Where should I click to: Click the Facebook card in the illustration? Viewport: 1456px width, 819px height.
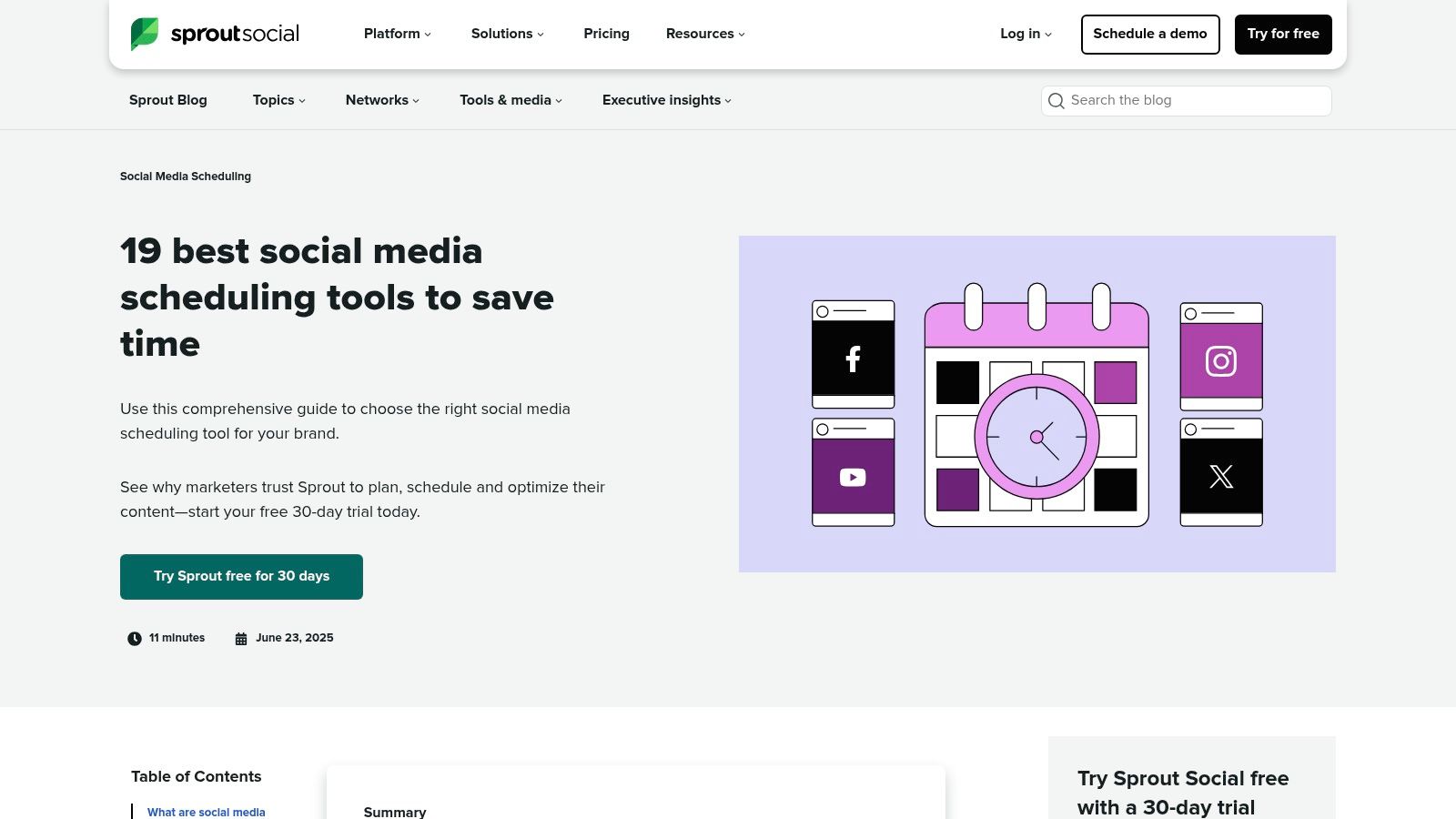(x=854, y=354)
